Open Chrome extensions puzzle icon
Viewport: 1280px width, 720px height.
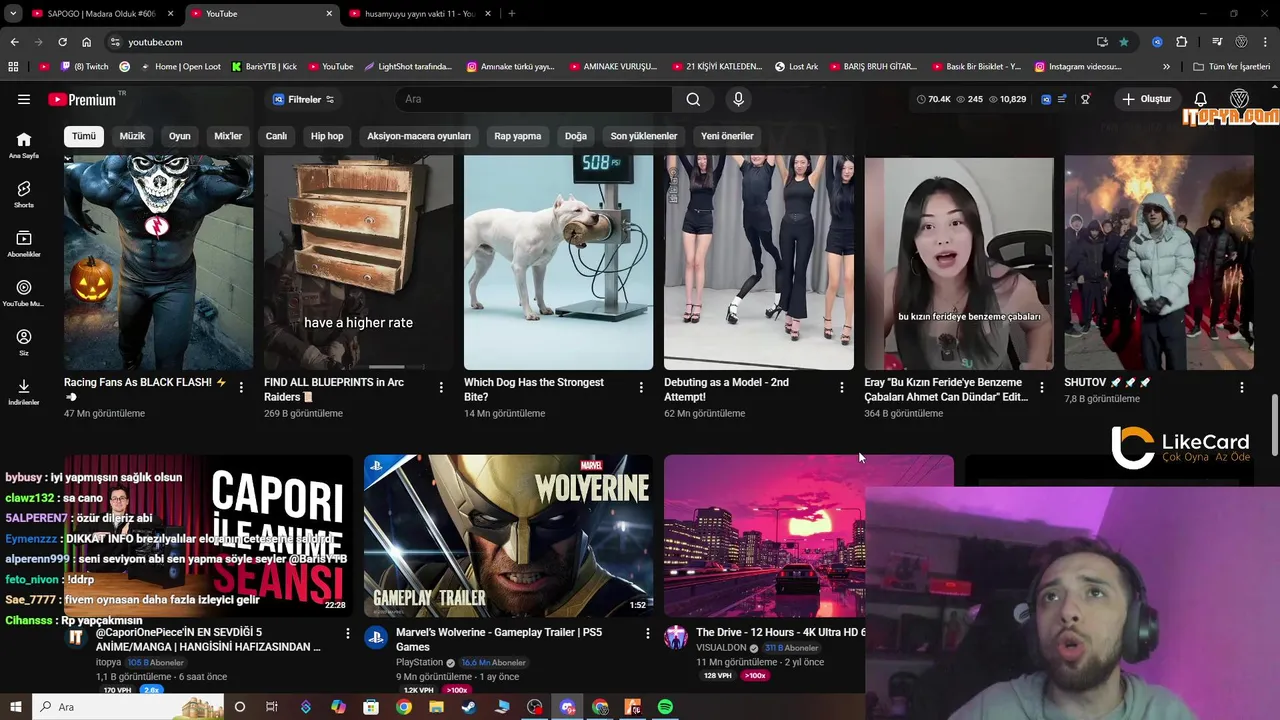(x=1181, y=42)
